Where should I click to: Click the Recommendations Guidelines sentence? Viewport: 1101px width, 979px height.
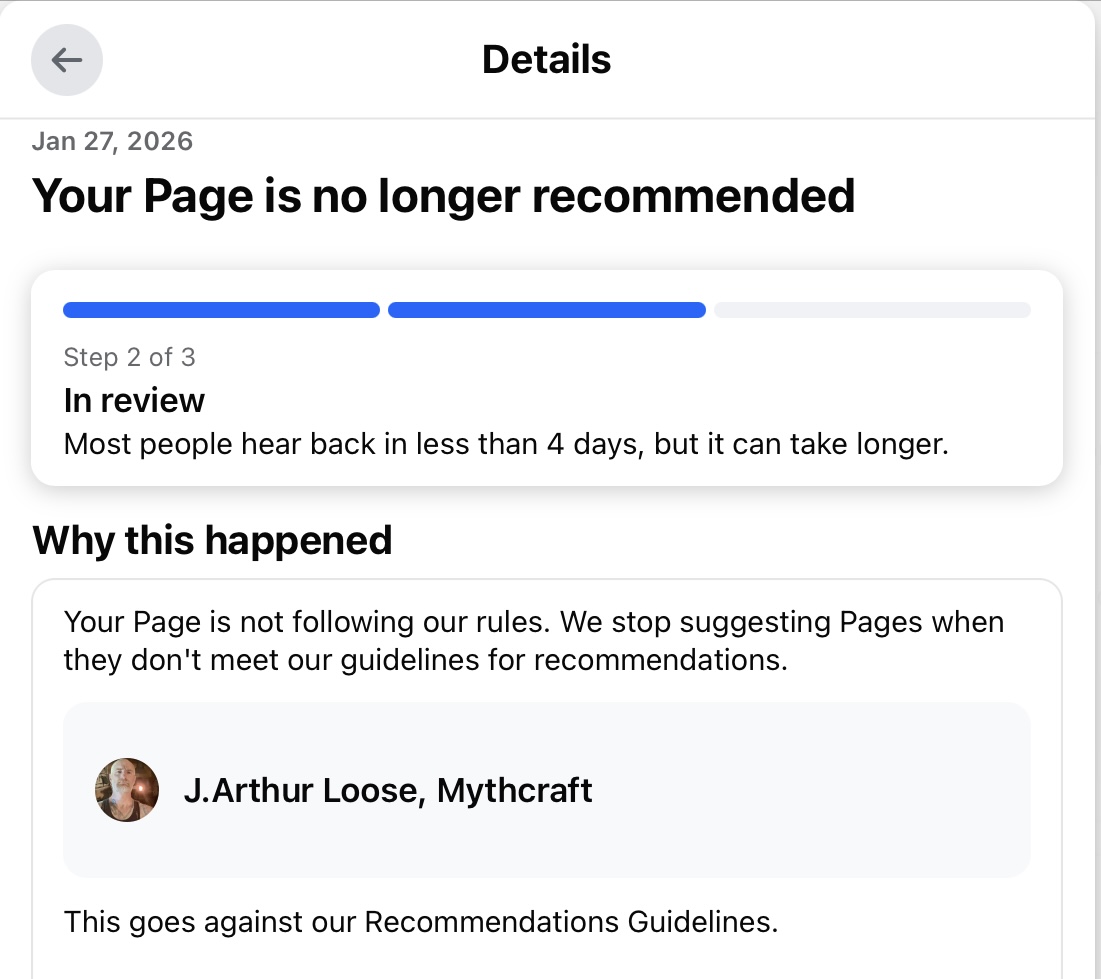point(420,921)
